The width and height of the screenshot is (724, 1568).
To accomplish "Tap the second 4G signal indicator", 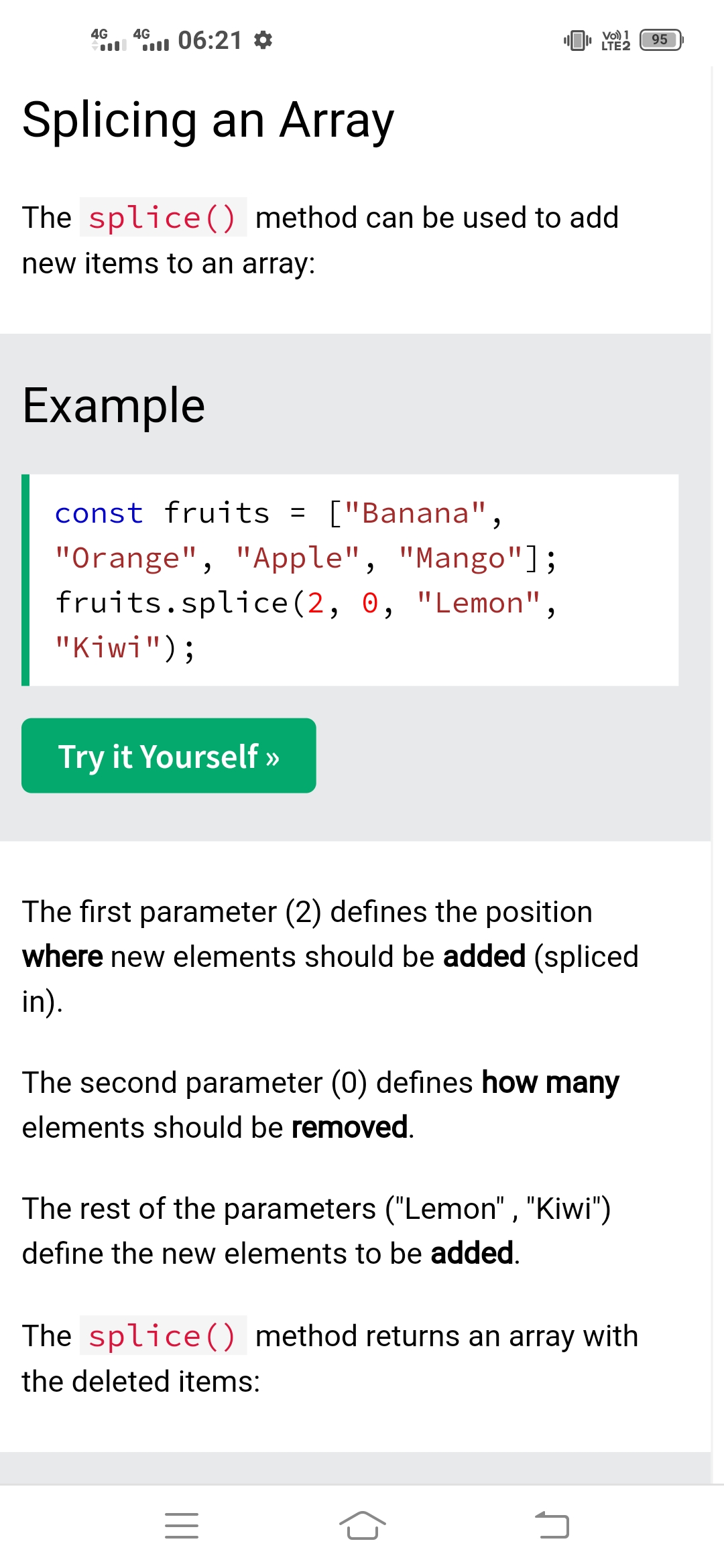I will 151,40.
